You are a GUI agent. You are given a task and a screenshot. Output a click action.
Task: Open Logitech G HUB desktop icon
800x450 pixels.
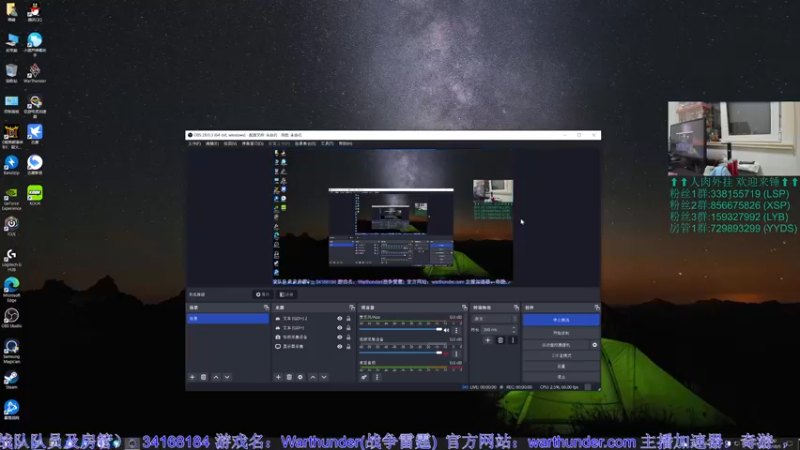(x=11, y=260)
